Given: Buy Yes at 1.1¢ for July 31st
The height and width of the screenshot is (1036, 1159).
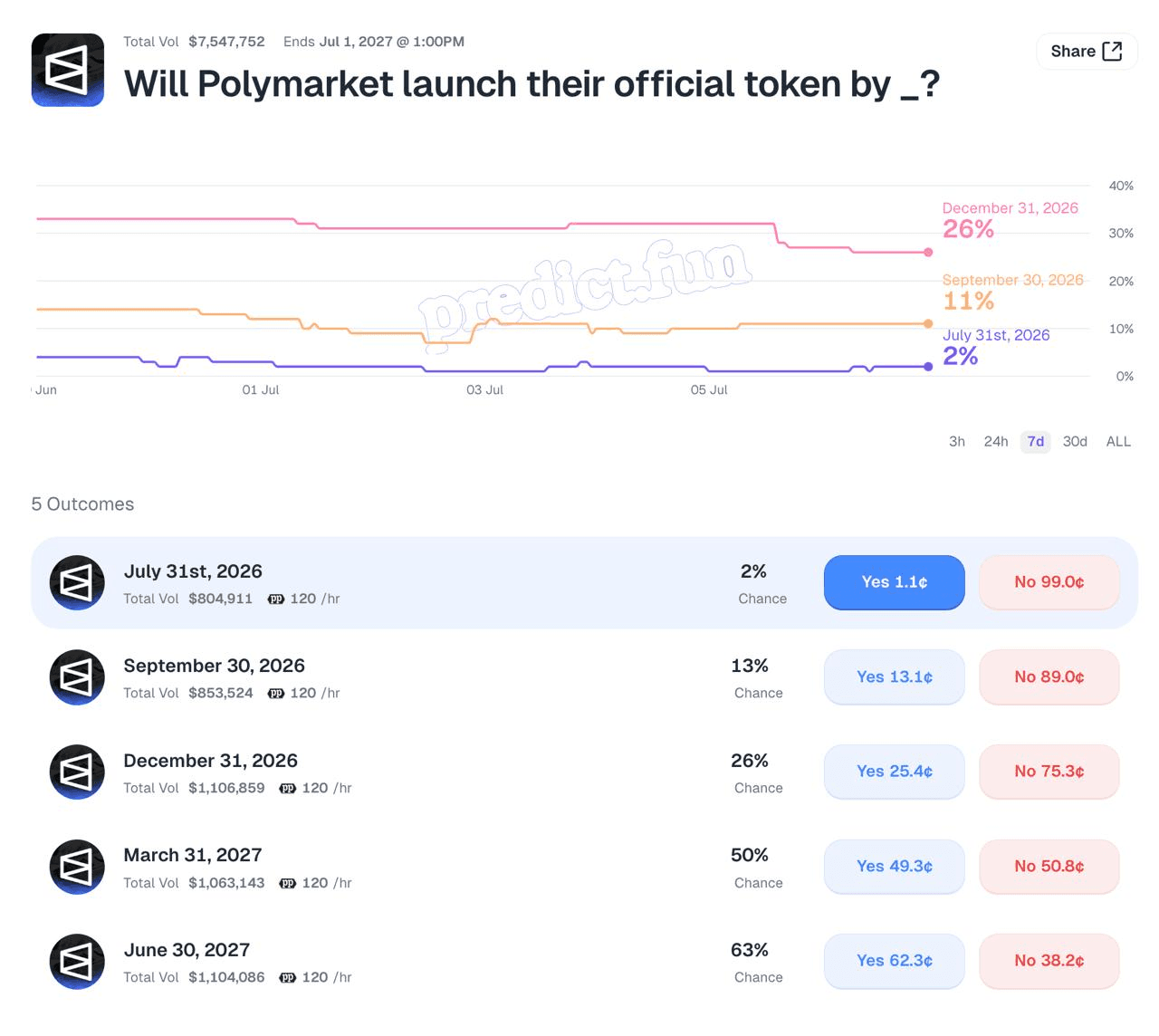Looking at the screenshot, I should 895,582.
